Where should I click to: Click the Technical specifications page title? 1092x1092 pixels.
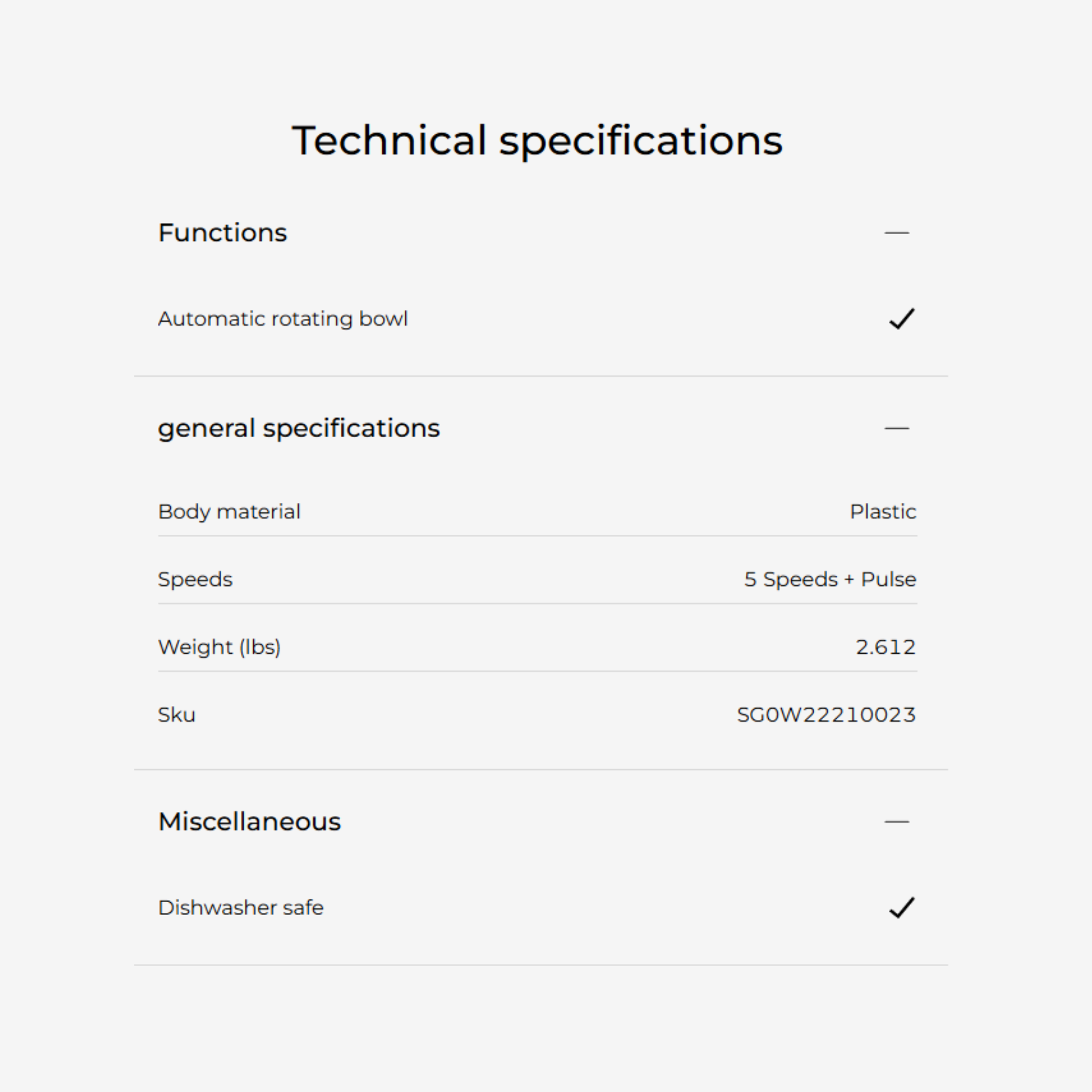click(x=537, y=140)
